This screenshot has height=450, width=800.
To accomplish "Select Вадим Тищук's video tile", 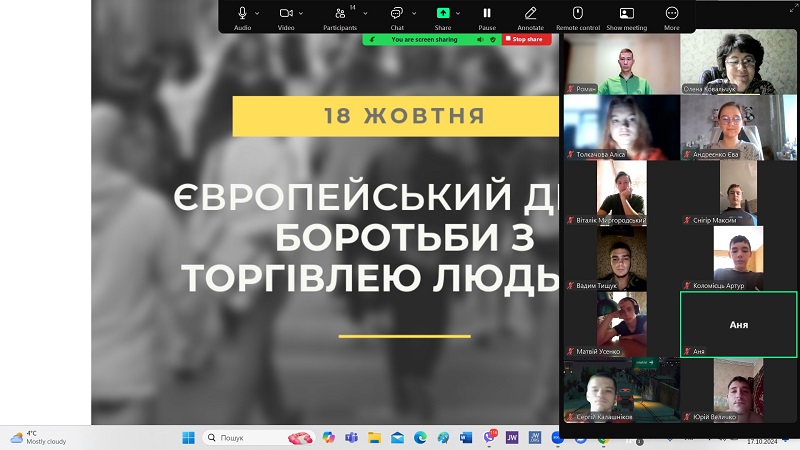I will tap(622, 259).
